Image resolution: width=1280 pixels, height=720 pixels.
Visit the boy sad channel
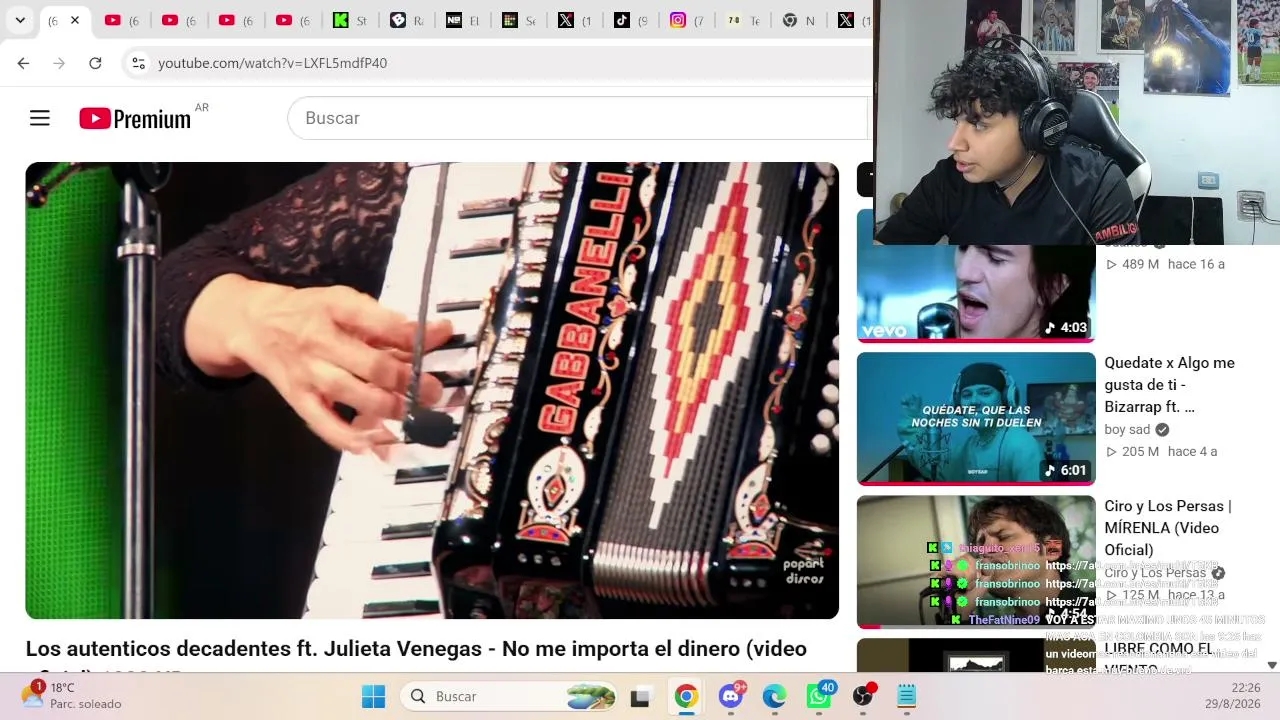(1127, 429)
